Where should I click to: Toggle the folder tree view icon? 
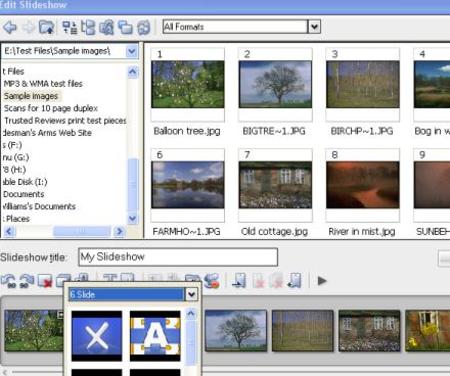point(88,27)
